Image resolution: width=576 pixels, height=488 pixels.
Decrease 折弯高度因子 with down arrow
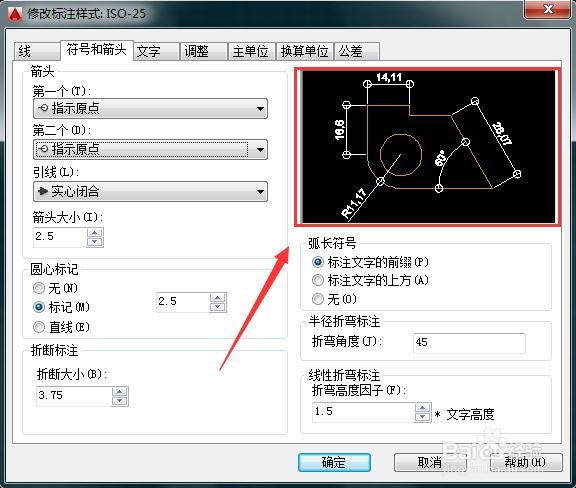[423, 417]
